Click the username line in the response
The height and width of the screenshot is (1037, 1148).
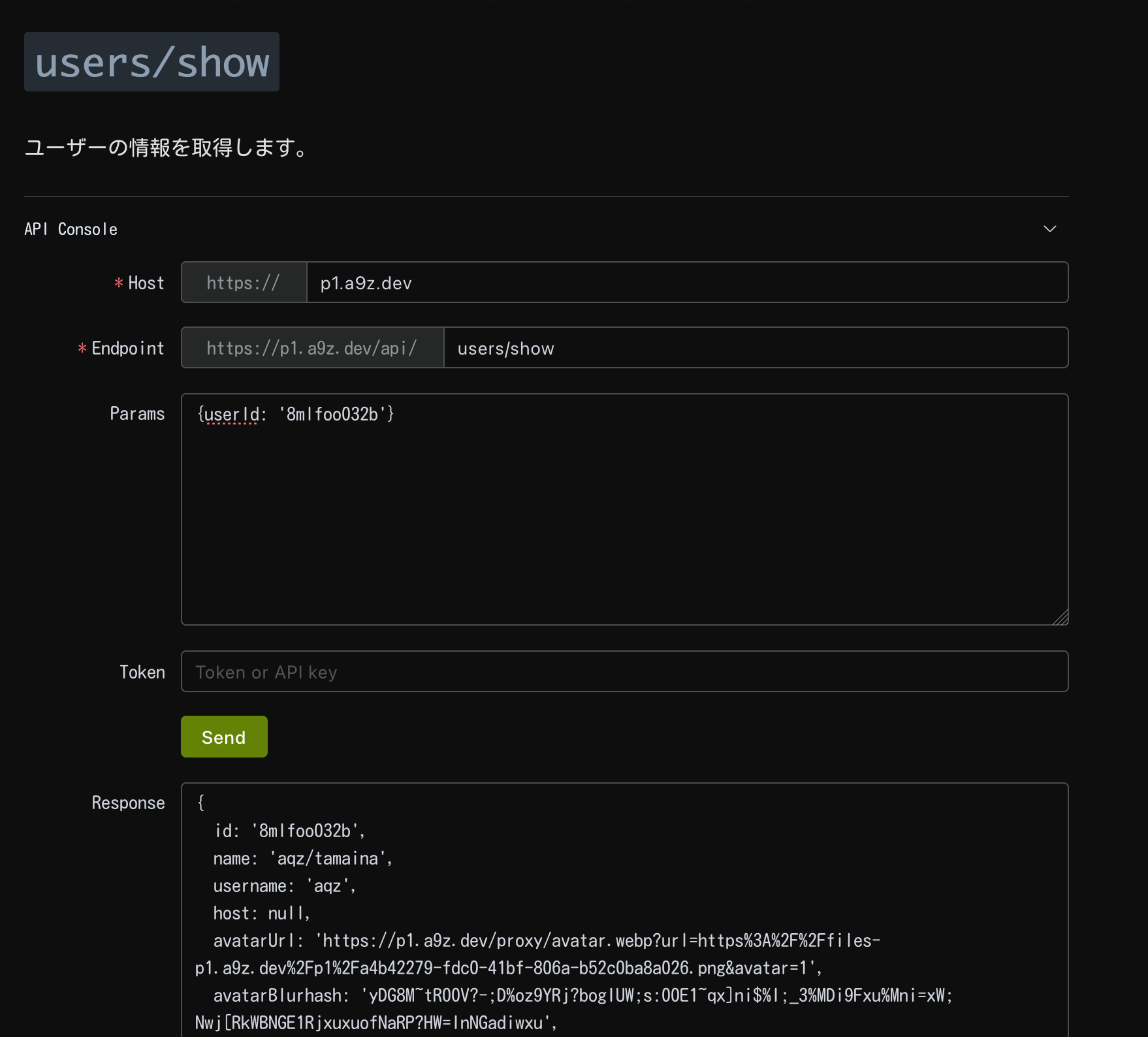284,885
